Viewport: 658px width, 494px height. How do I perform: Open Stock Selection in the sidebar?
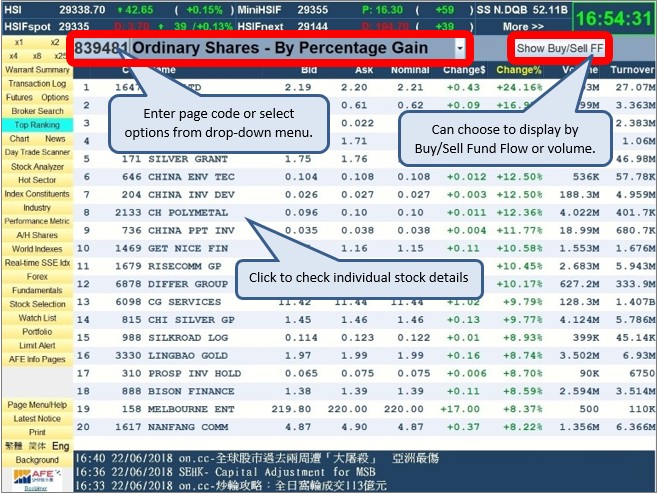tap(37, 304)
